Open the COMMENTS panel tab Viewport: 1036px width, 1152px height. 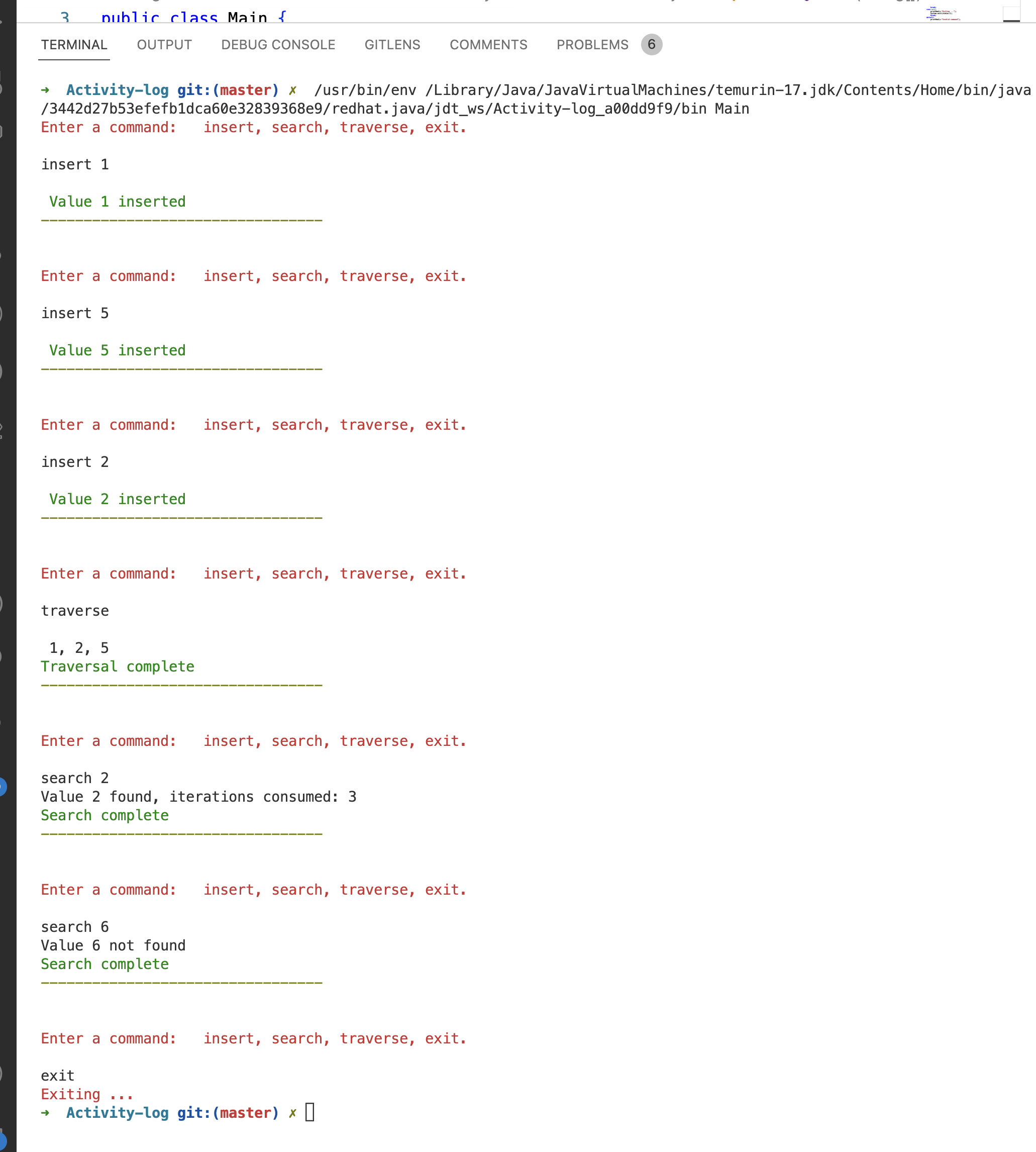(x=488, y=44)
